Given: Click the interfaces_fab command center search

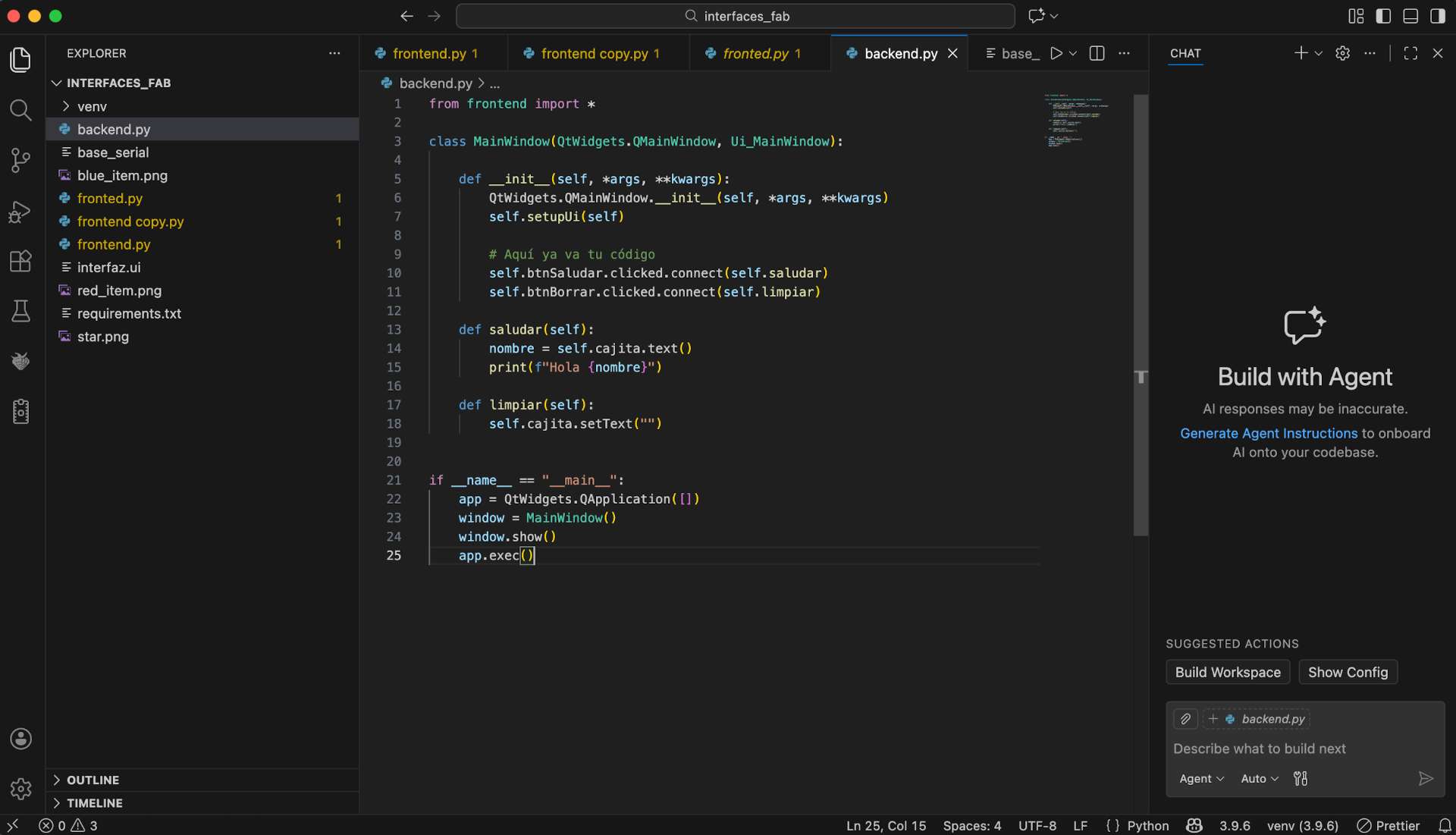Looking at the screenshot, I should coord(735,16).
